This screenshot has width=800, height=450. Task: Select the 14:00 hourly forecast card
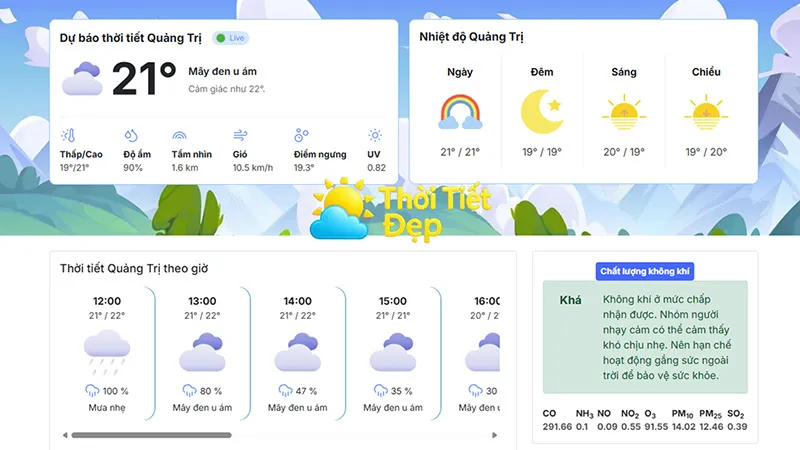pos(297,352)
